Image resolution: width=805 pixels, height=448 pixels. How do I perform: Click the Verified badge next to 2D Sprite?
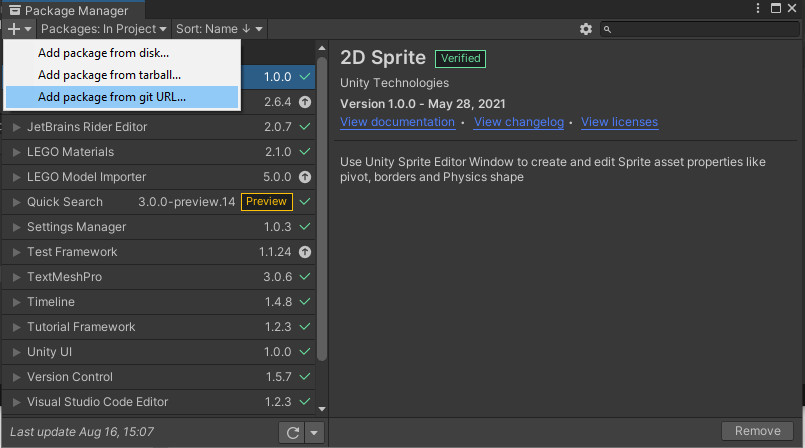[459, 58]
